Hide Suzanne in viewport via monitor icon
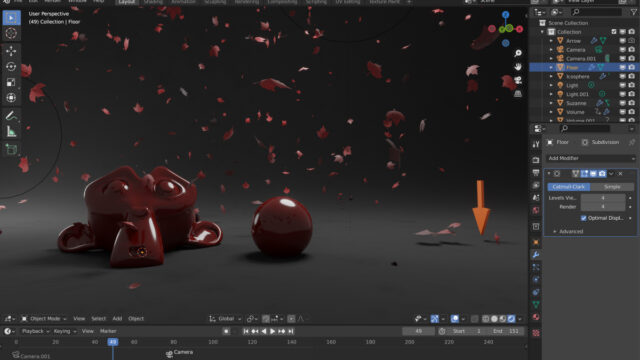This screenshot has height=360, width=640. pyautogui.click(x=623, y=103)
